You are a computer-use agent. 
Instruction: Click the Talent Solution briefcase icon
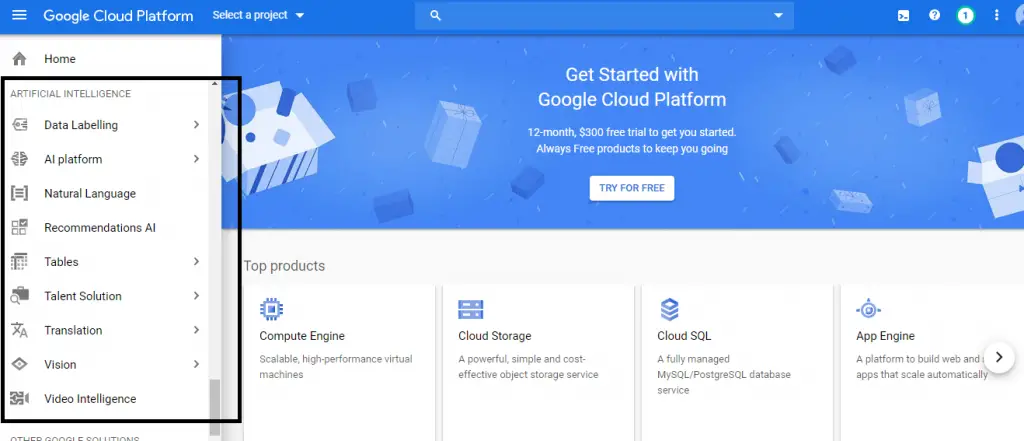pos(20,296)
